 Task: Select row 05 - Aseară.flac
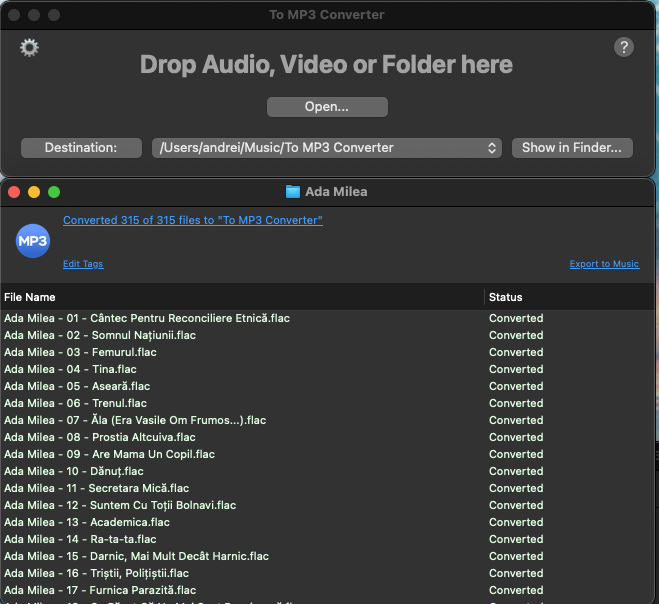tap(327, 386)
